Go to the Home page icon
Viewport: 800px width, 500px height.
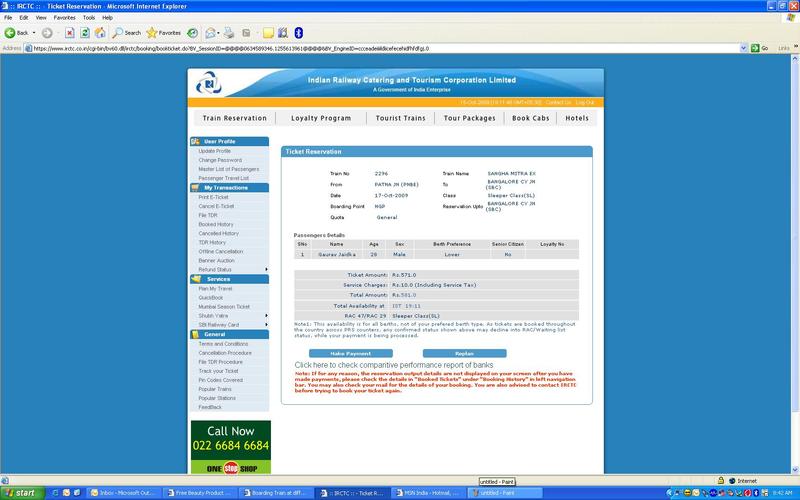[x=101, y=33]
